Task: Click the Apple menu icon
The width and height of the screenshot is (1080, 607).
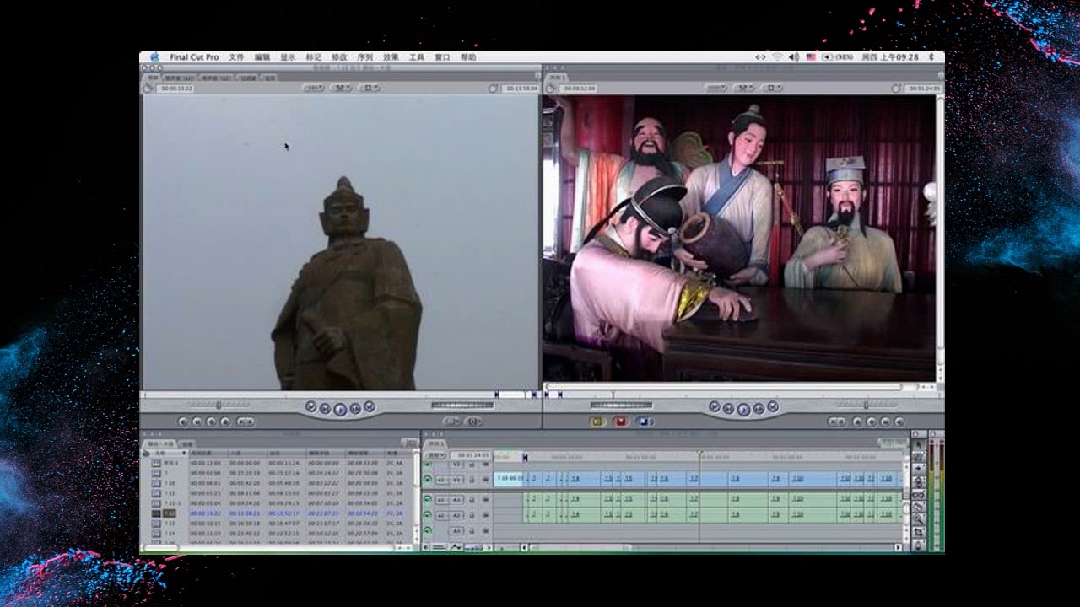Action: [154, 57]
